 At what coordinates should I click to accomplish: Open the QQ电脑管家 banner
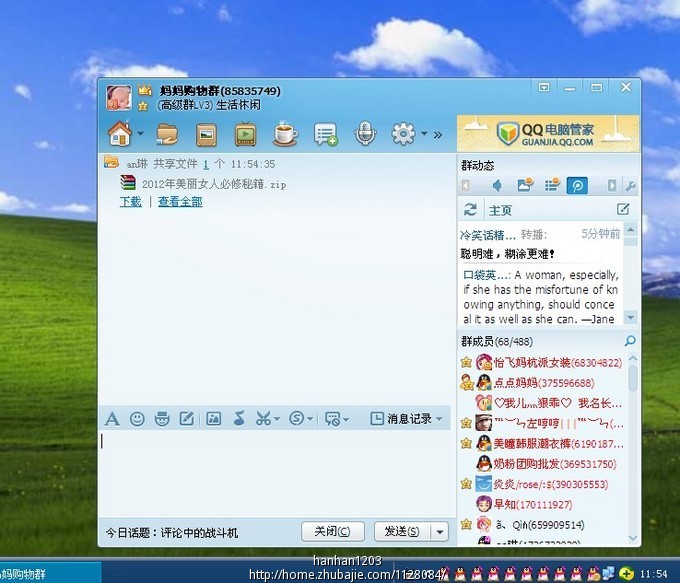pyautogui.click(x=548, y=133)
